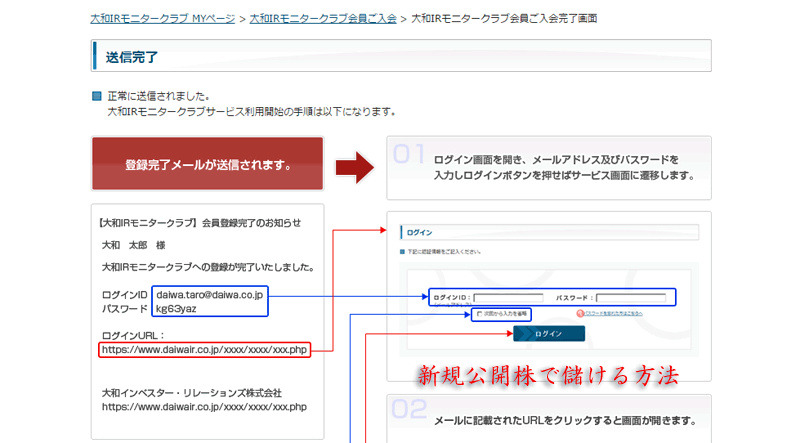The width and height of the screenshot is (800, 443).
Task: Click the step 01 ログイン画面を開き instruction text
Action: click(x=564, y=167)
